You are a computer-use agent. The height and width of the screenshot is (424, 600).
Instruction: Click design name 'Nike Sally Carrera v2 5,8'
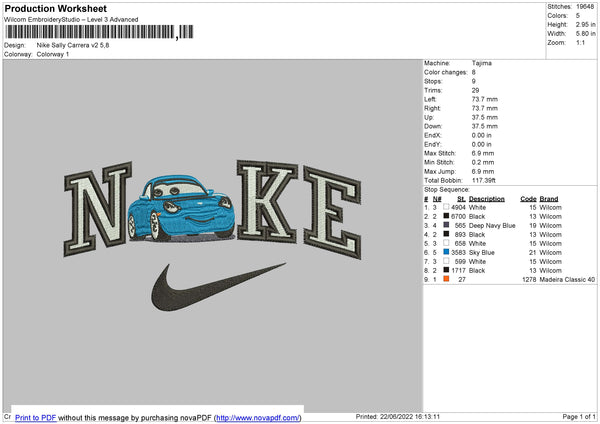pos(73,45)
